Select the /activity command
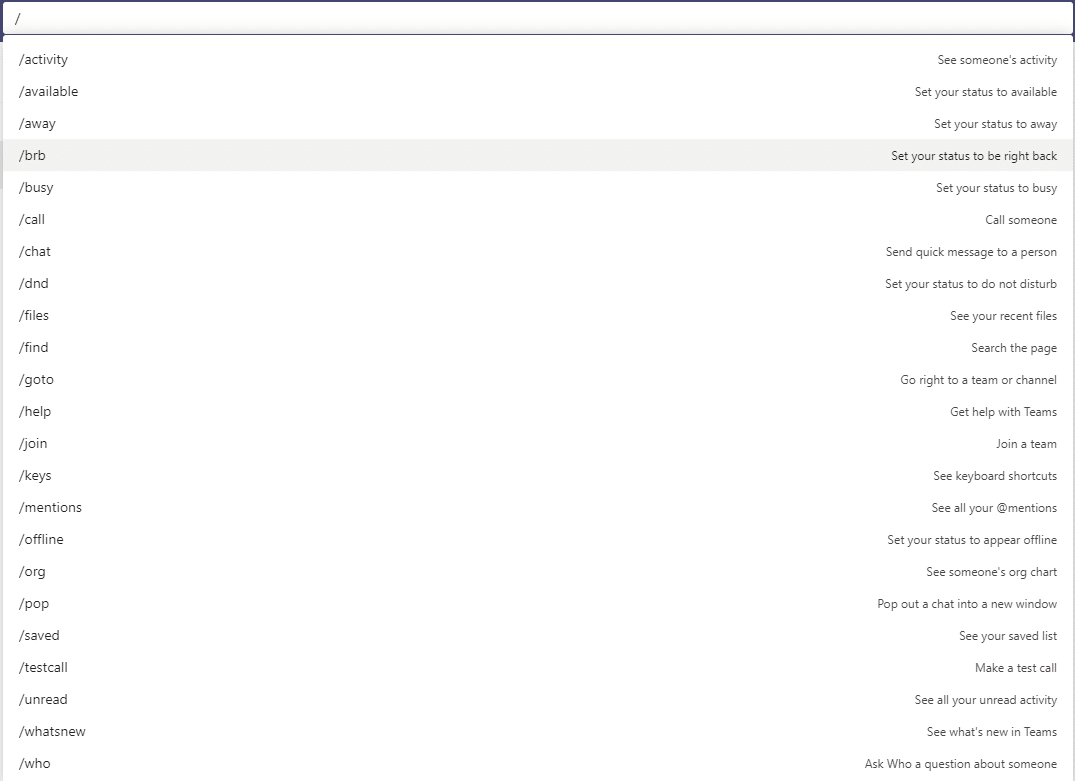This screenshot has height=781, width=1075. 44,60
